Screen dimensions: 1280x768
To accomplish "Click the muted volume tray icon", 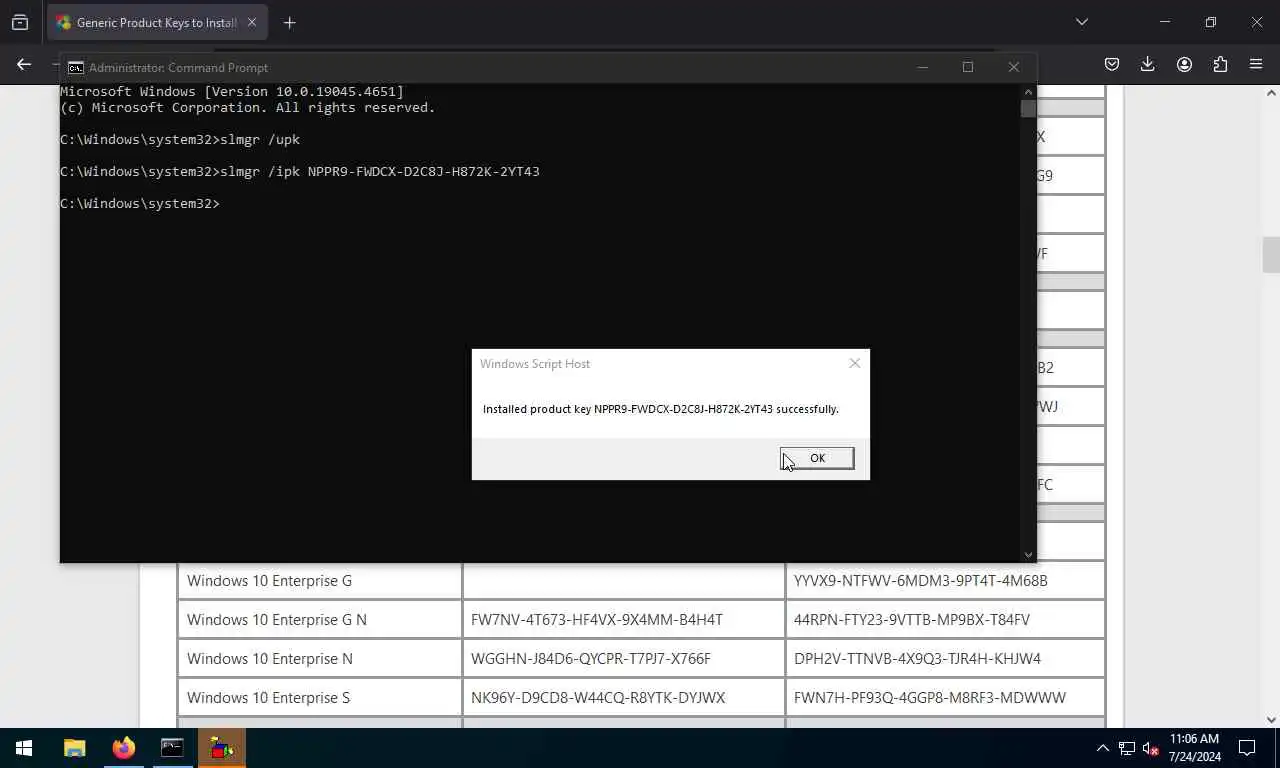I will pos(1151,748).
